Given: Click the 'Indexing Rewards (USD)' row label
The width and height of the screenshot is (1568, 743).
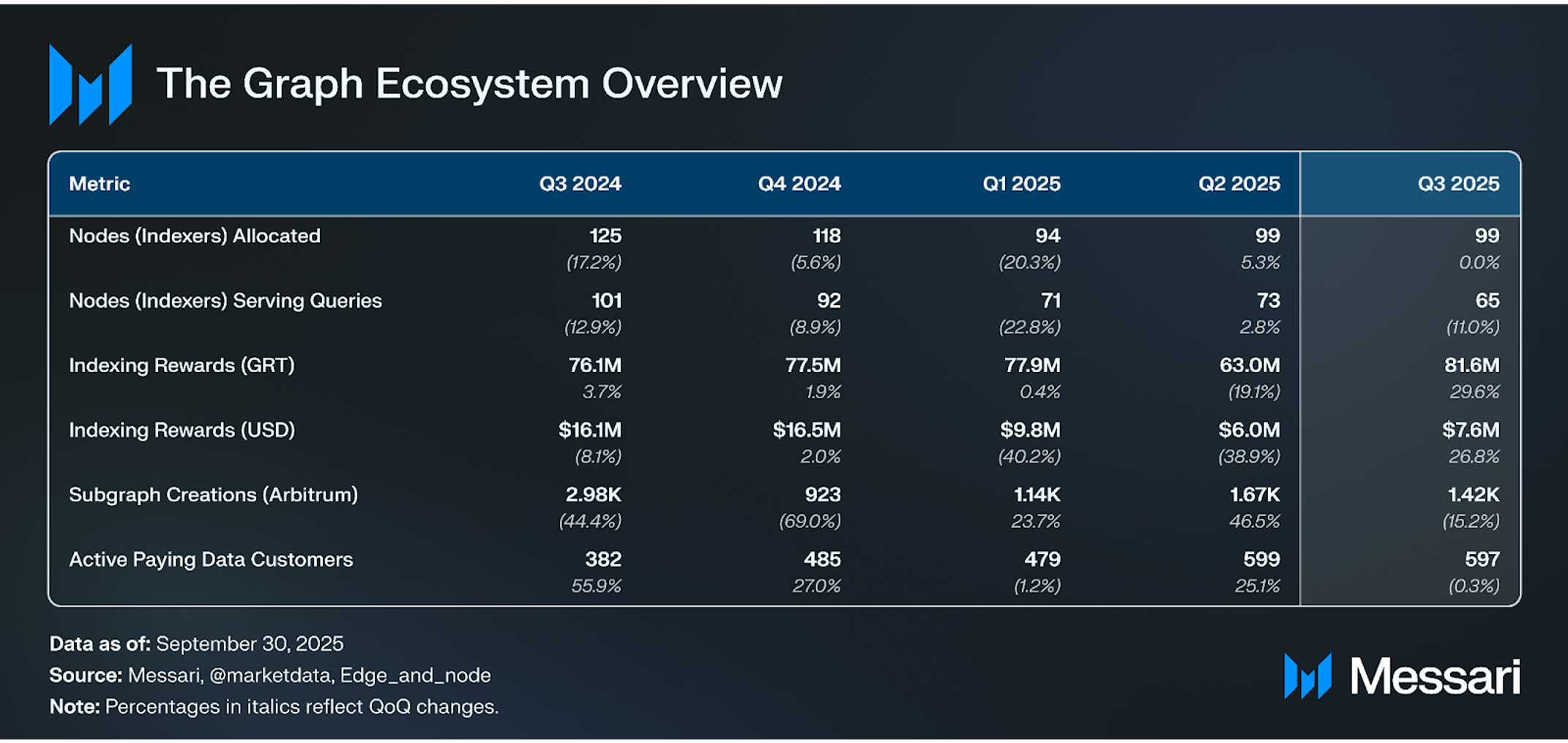Looking at the screenshot, I should point(182,430).
